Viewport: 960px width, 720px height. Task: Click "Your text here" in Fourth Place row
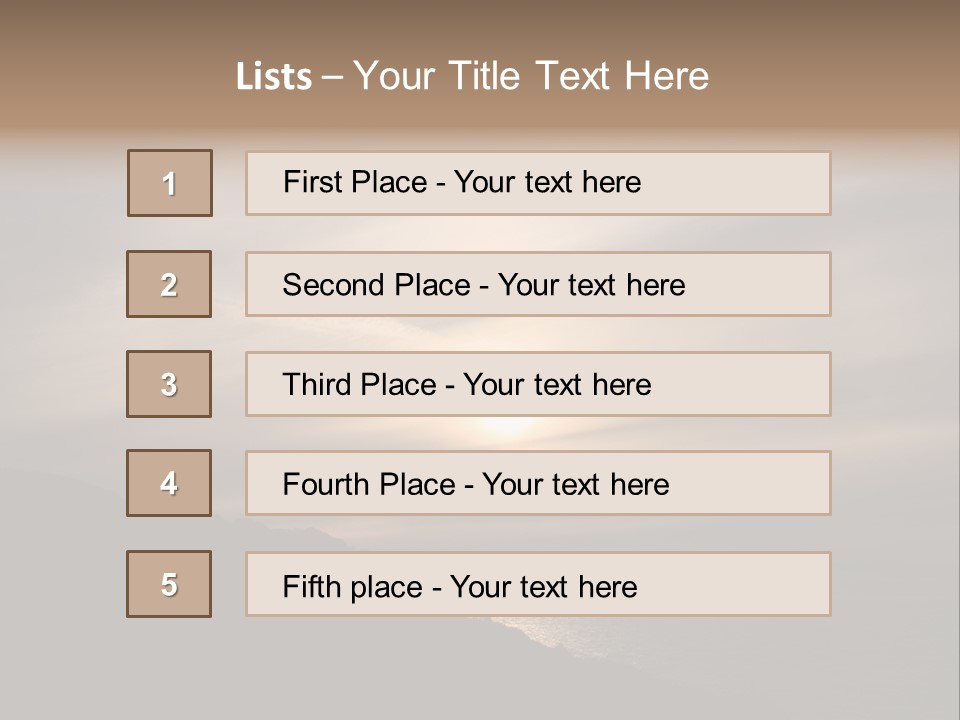[575, 485]
